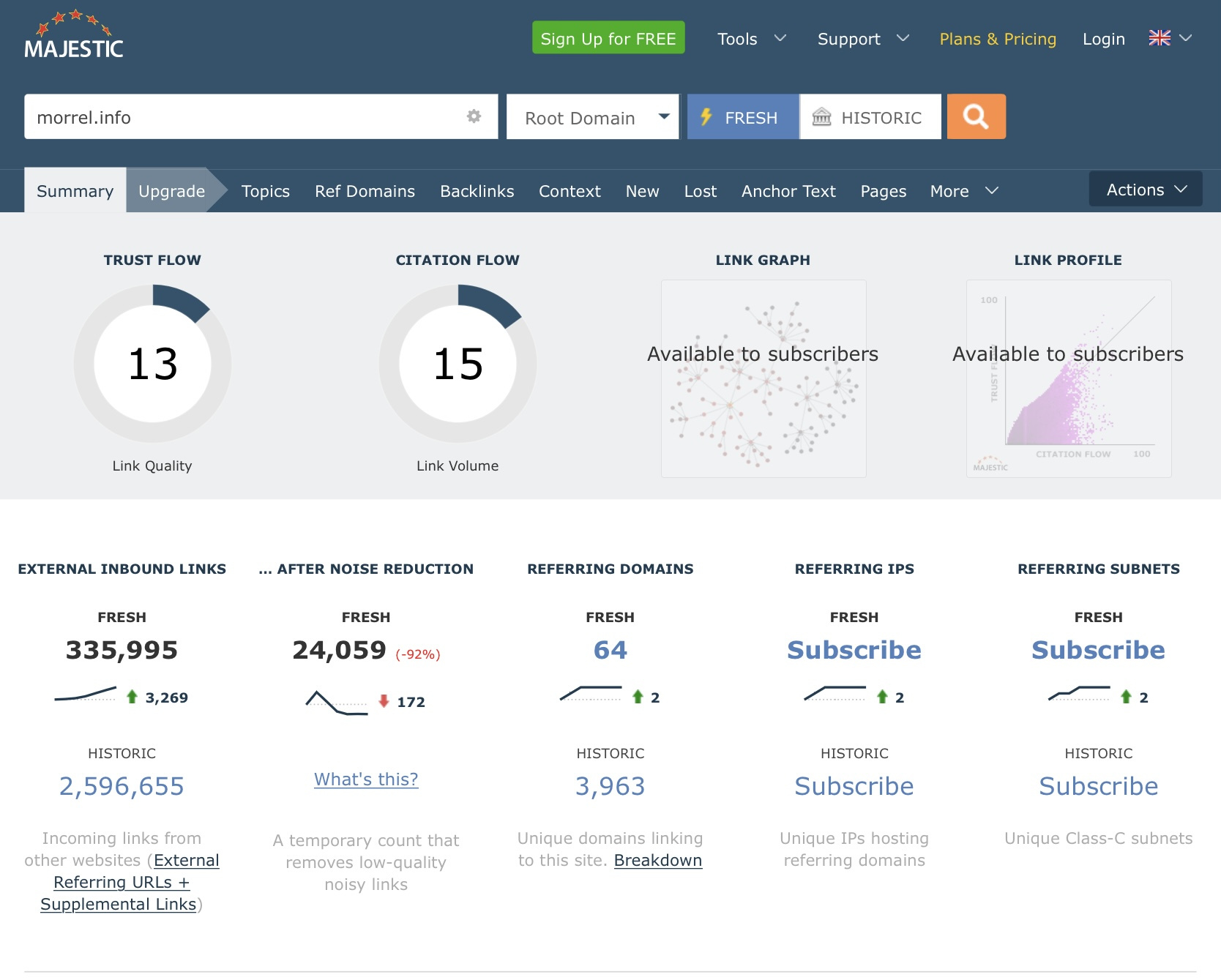Go to the Backlinks tab
Image resolution: width=1221 pixels, height=980 pixels.
477,191
